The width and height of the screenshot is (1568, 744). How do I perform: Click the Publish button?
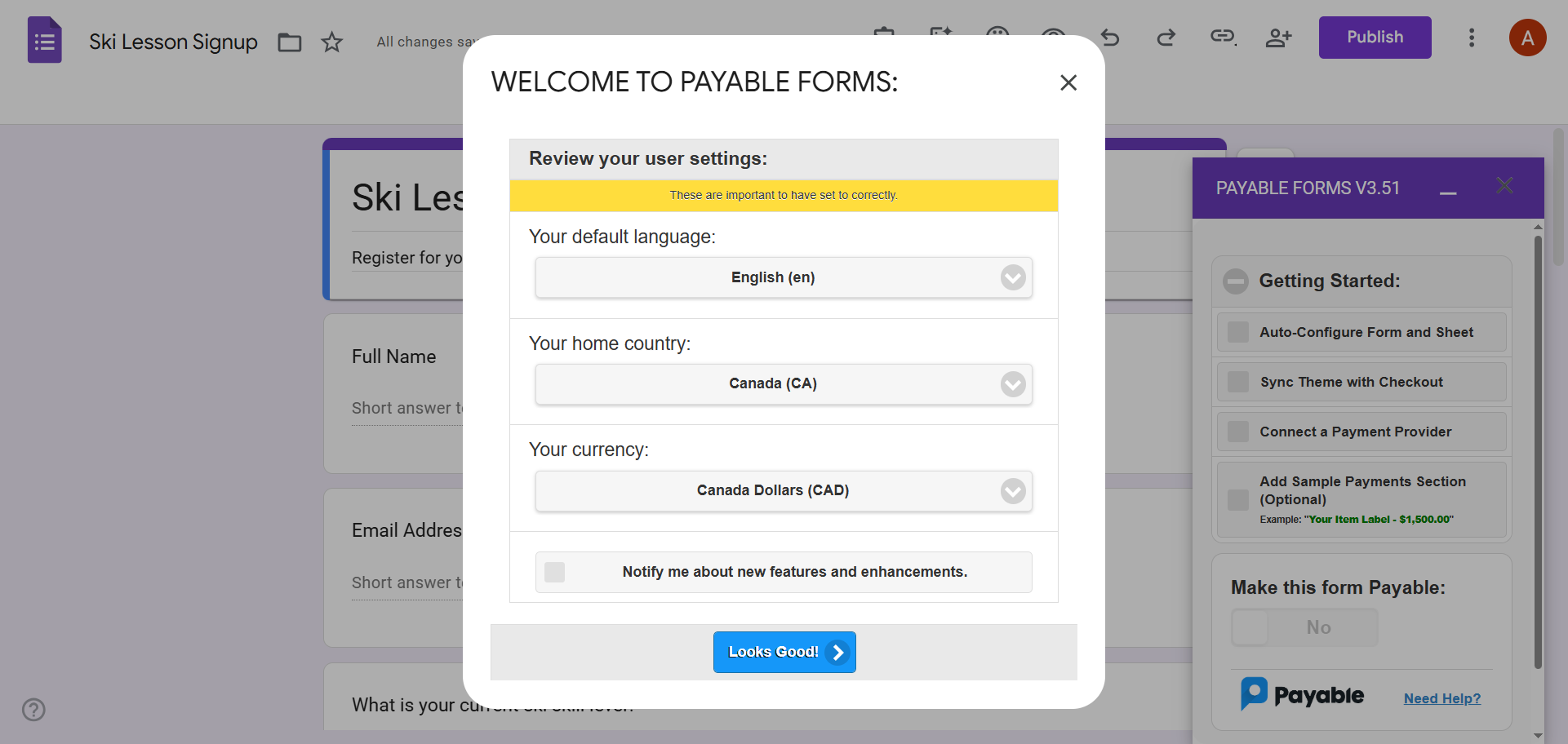[x=1375, y=37]
